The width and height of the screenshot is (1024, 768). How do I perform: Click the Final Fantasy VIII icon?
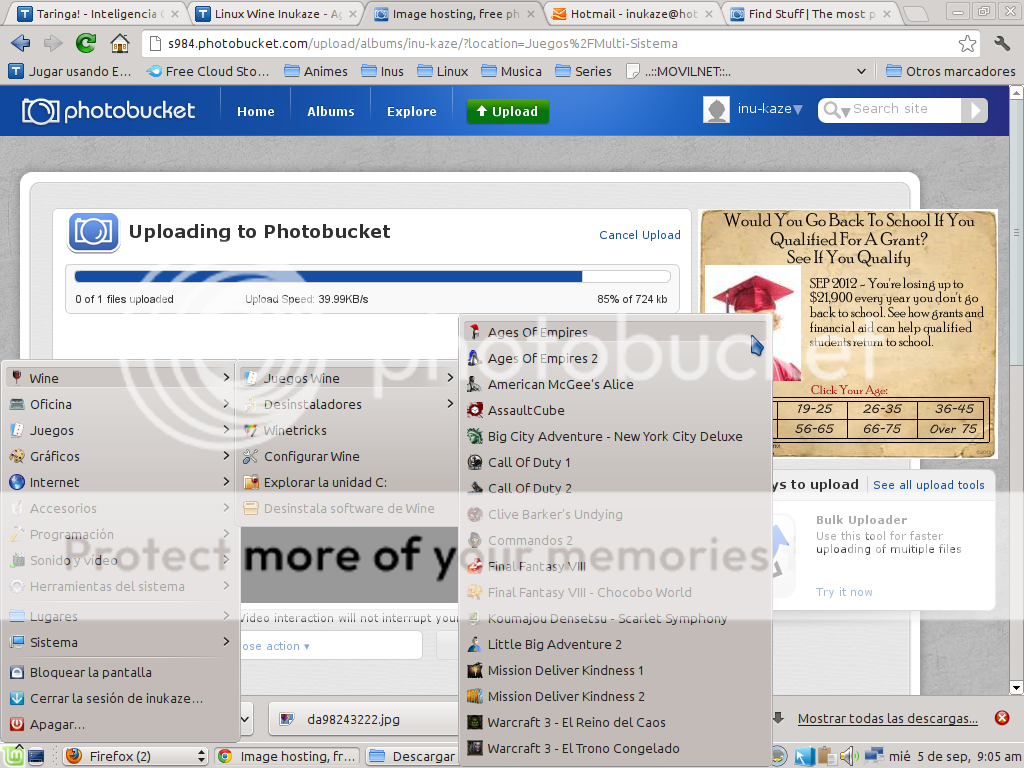(475, 566)
